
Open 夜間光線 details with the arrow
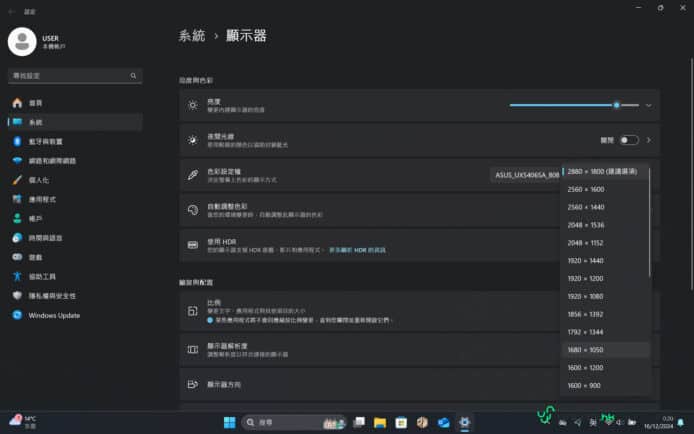coord(649,140)
